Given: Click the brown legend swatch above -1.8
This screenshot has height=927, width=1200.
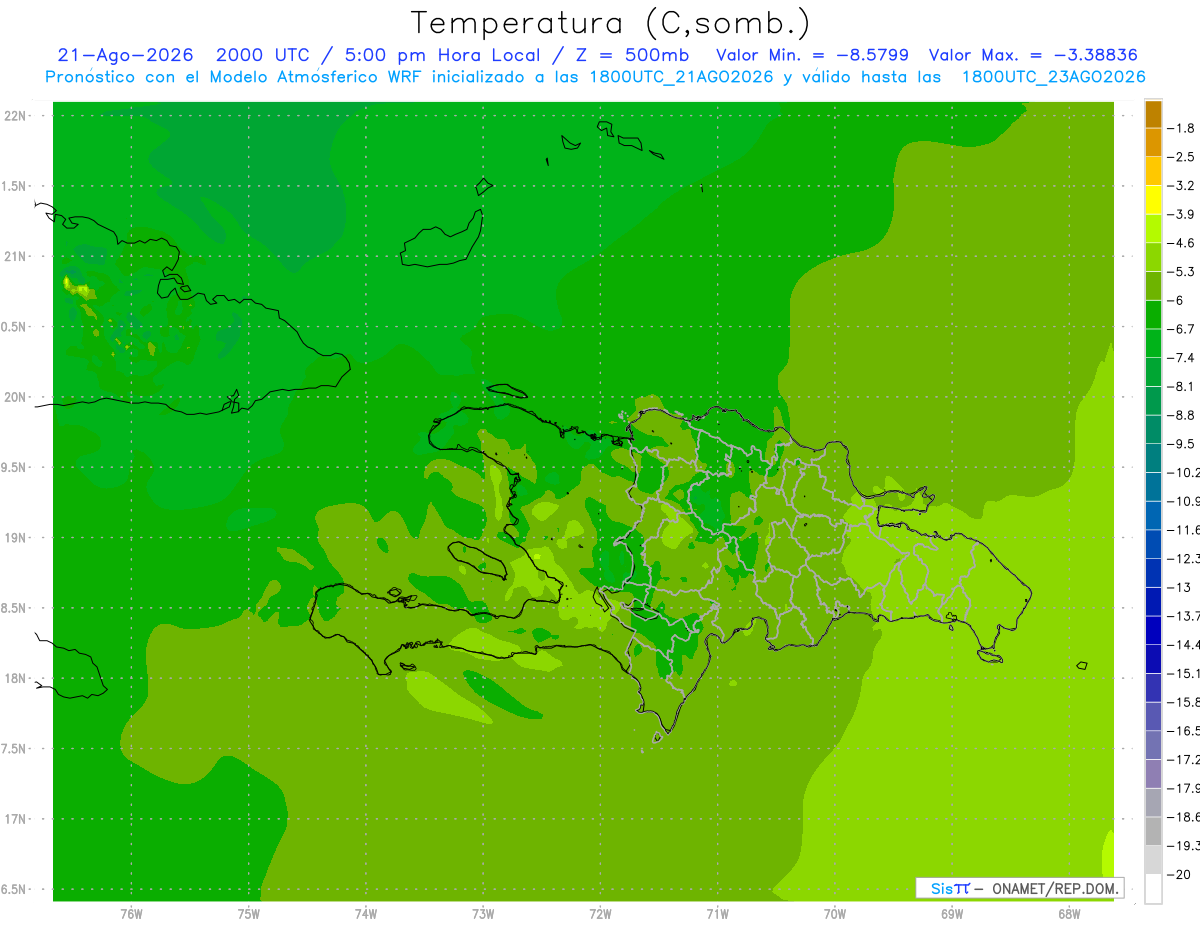Looking at the screenshot, I should tap(1153, 114).
